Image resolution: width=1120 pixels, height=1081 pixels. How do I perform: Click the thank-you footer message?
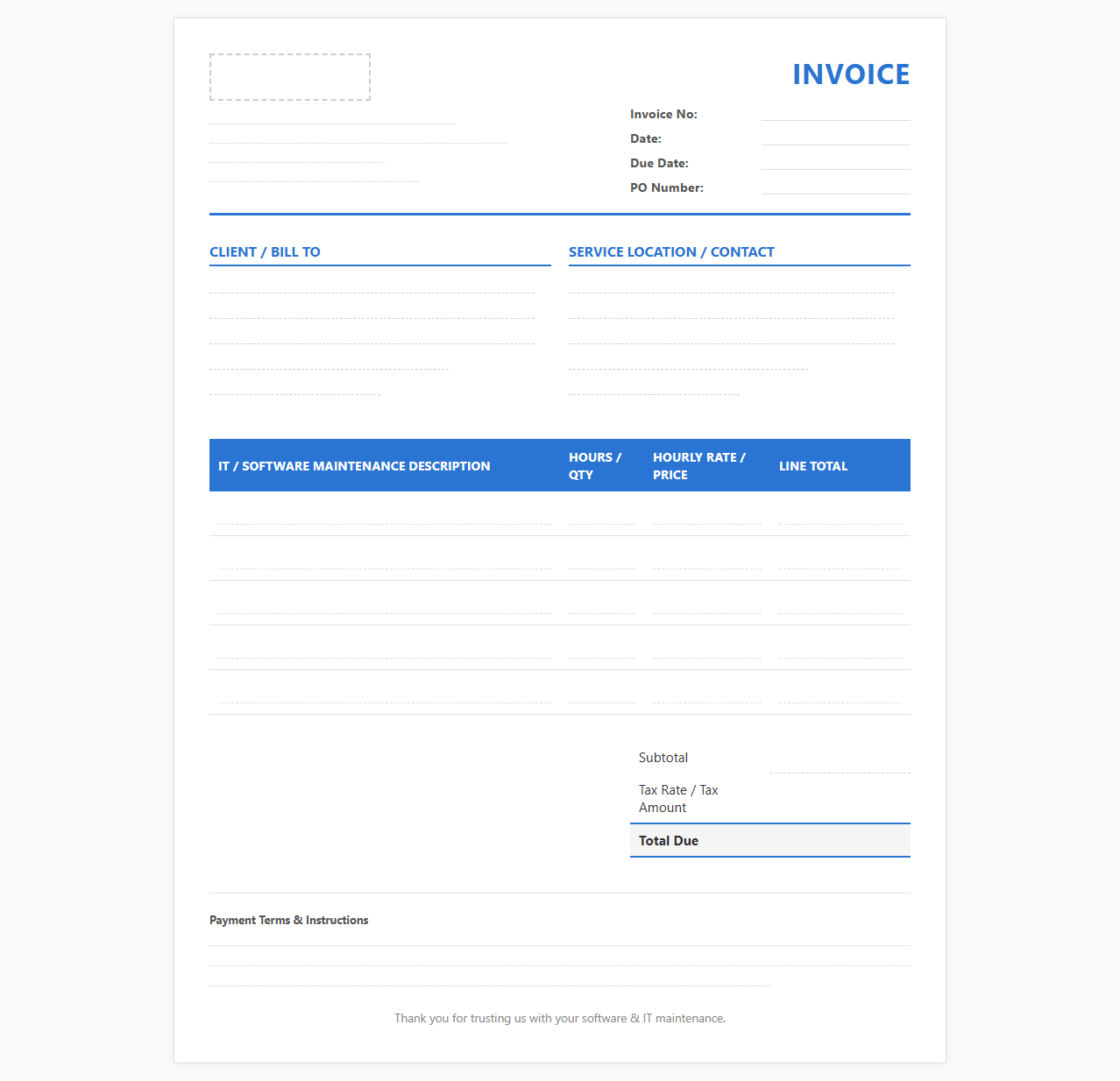pos(560,1018)
